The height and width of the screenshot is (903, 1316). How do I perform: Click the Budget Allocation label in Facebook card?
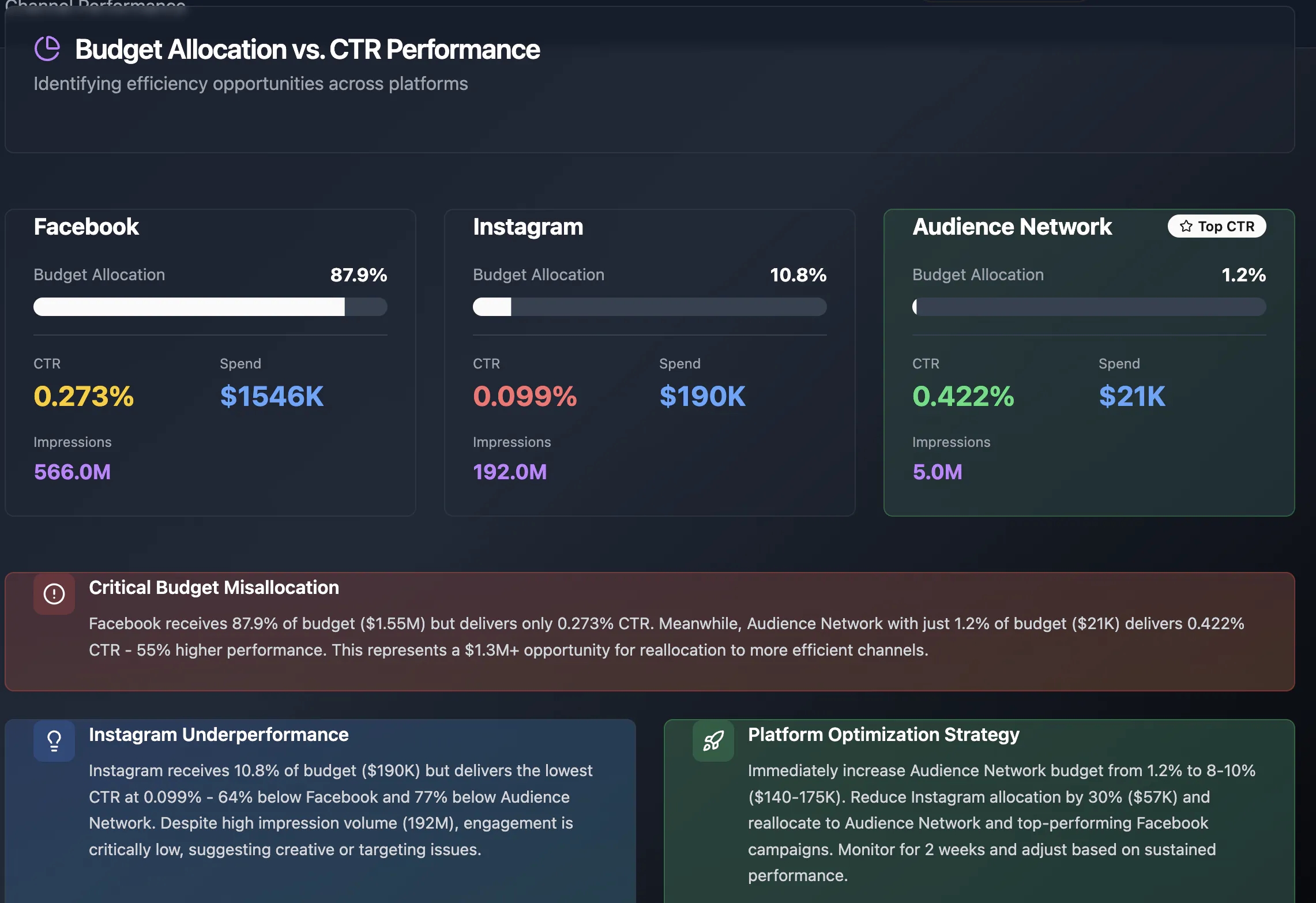(99, 275)
